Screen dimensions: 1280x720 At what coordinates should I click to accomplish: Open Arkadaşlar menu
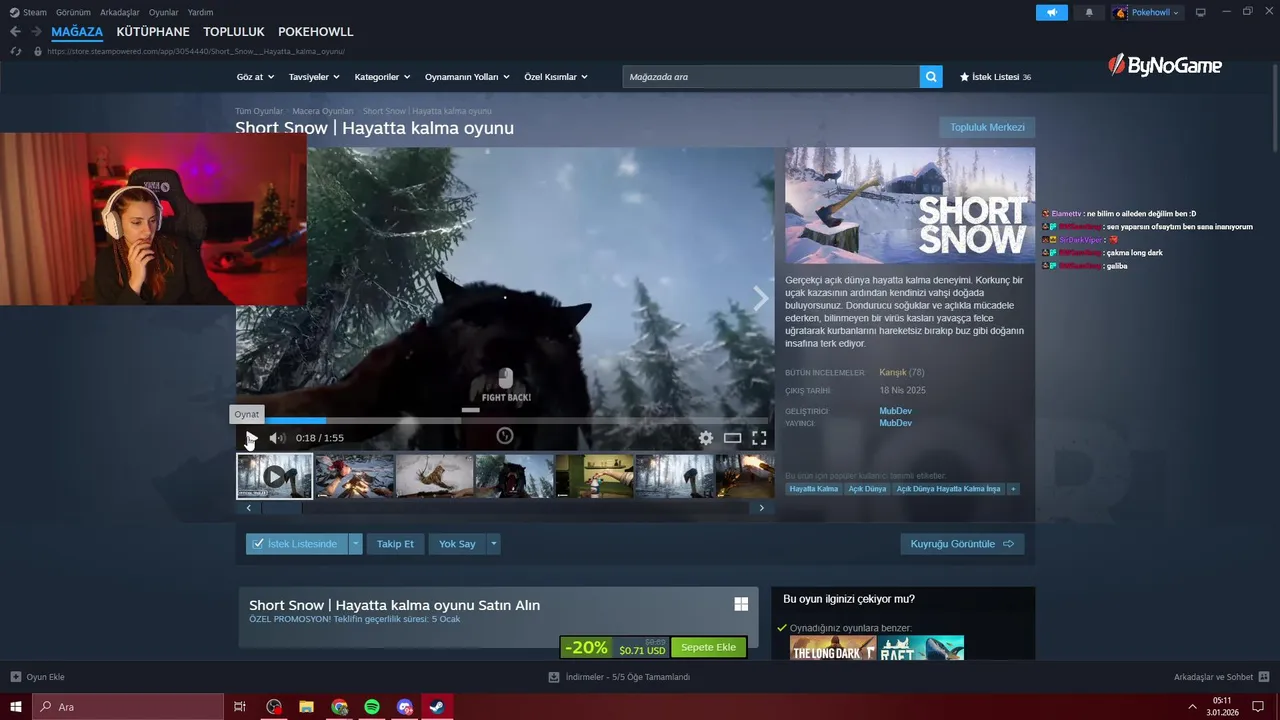pos(120,12)
